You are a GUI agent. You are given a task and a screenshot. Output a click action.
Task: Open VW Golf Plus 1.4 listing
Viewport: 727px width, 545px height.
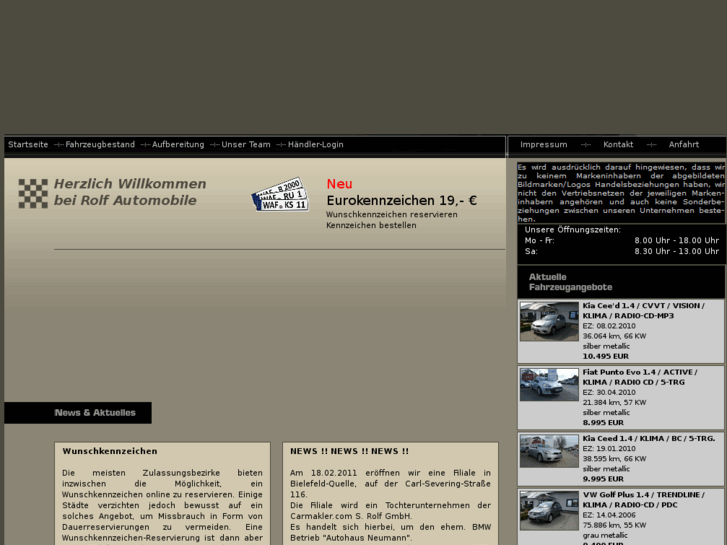click(x=644, y=500)
